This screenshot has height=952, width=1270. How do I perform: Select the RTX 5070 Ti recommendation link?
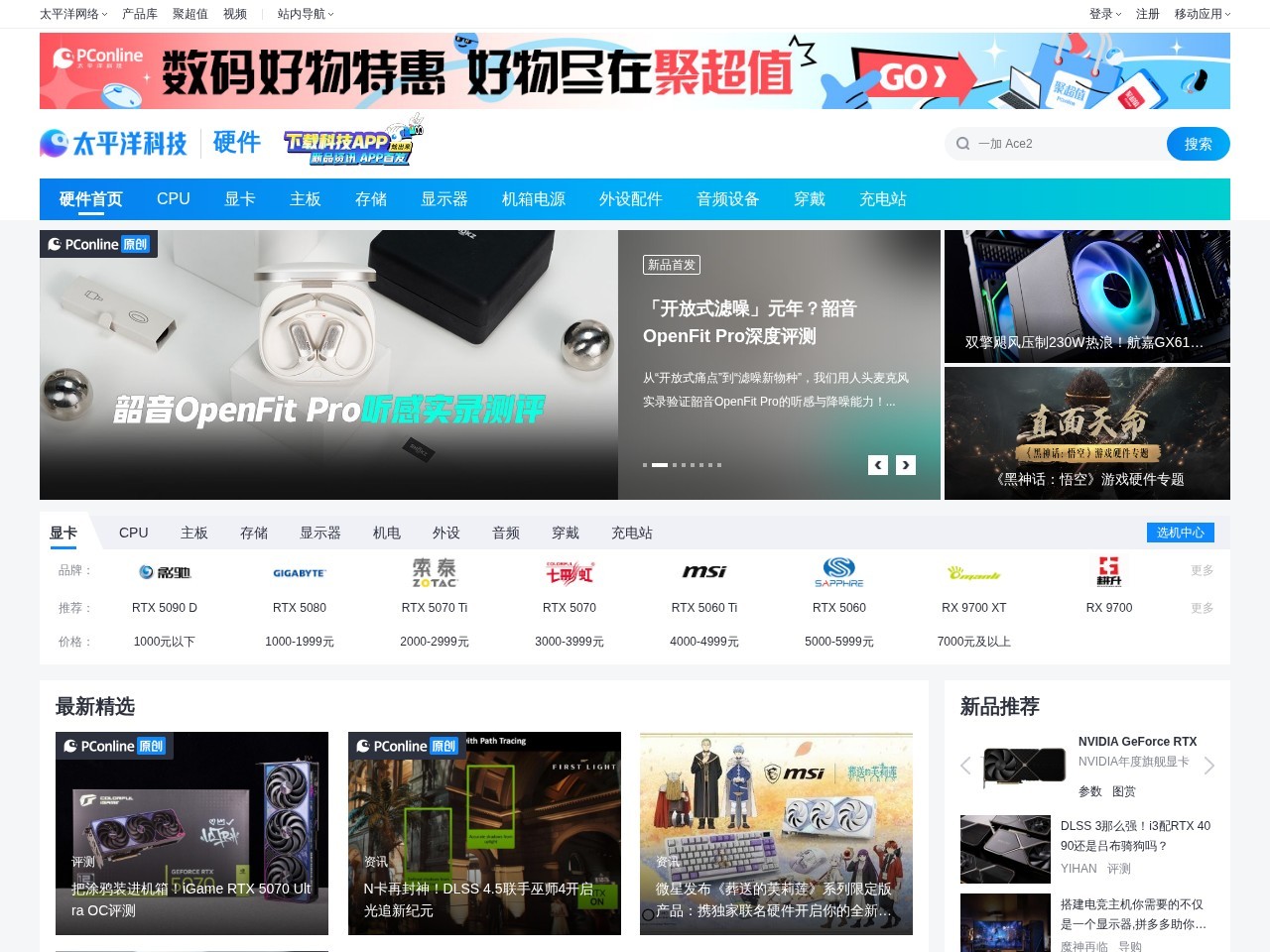coord(435,608)
